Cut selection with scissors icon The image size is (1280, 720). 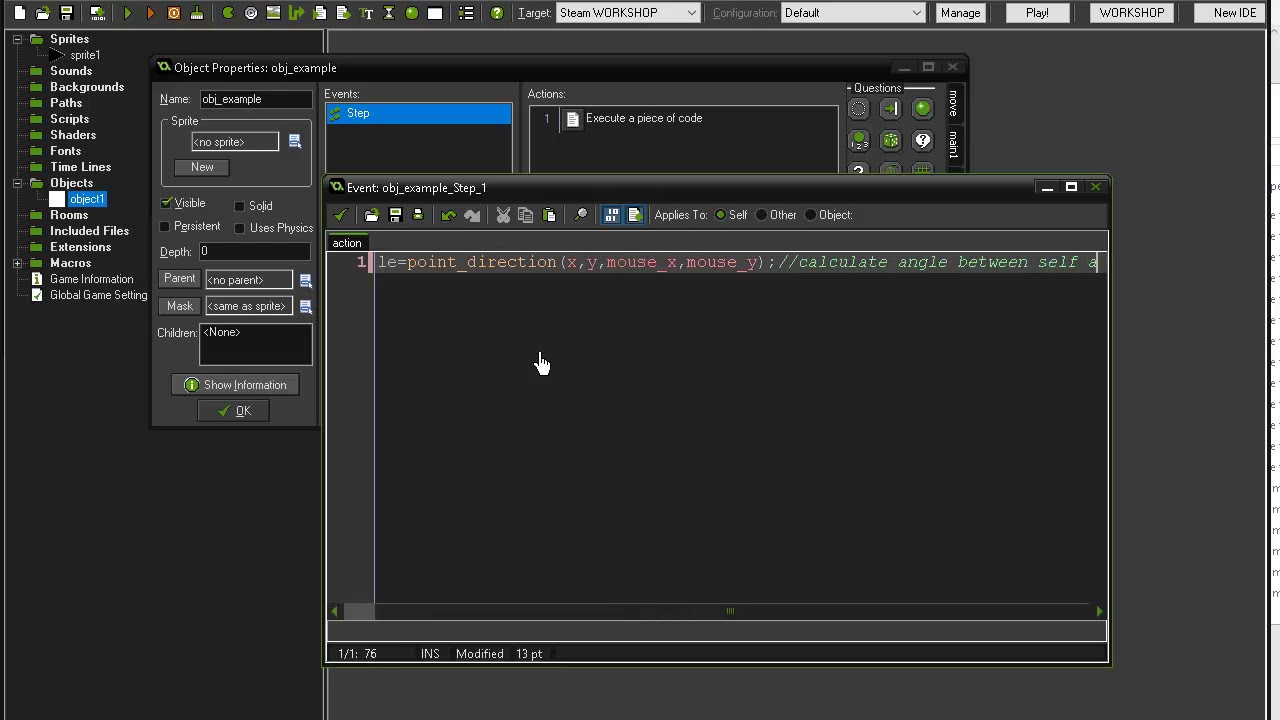coord(503,215)
